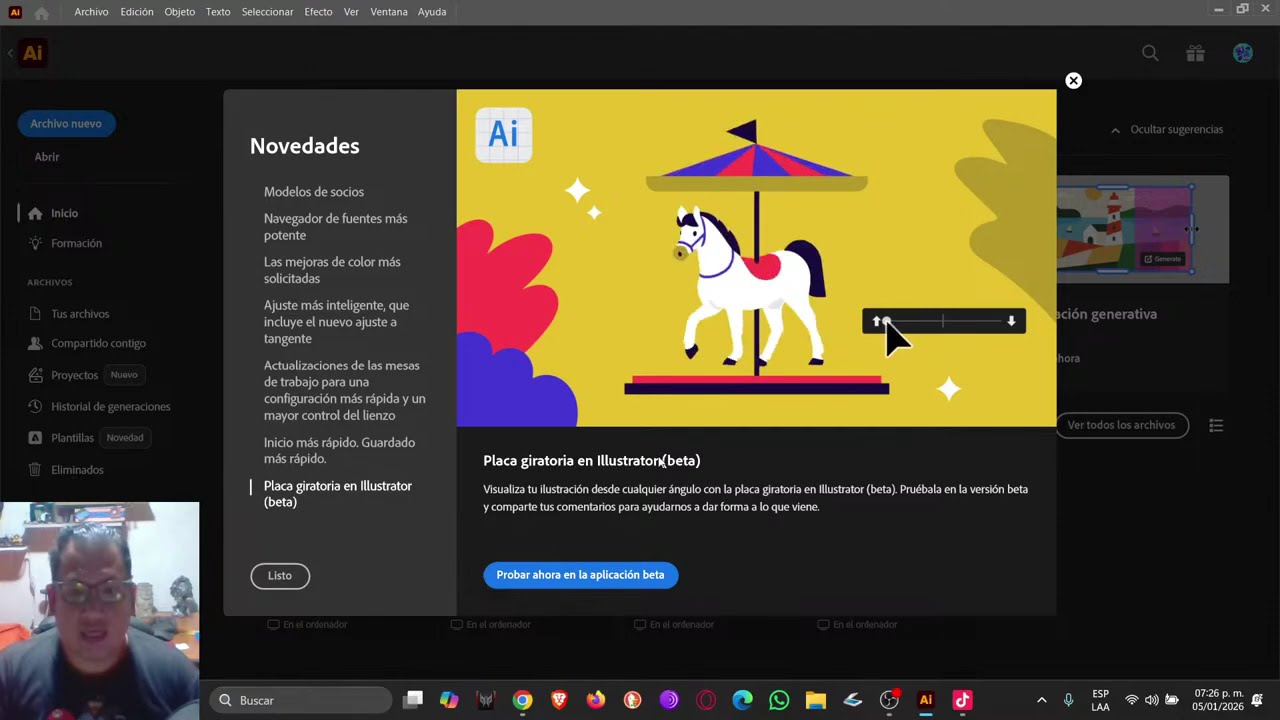The width and height of the screenshot is (1280, 720).
Task: Click the Ai badge in the illustration
Action: coord(503,134)
